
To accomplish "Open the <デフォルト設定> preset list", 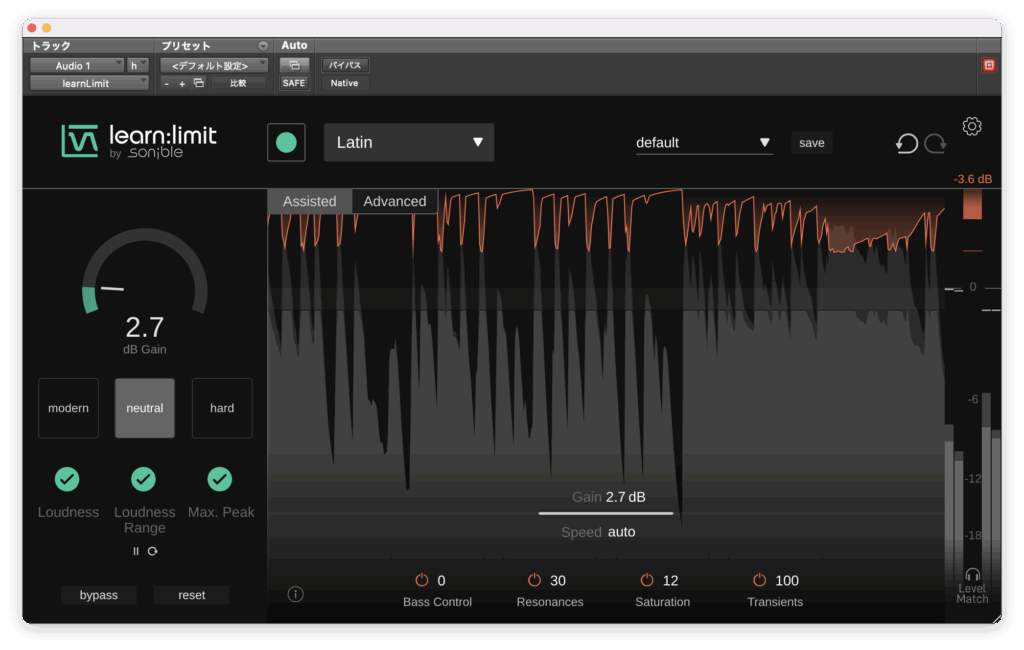I will click(x=214, y=65).
